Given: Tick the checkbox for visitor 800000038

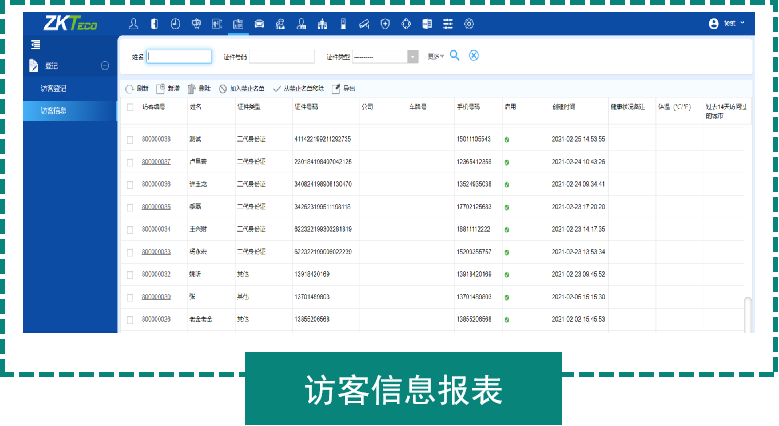Looking at the screenshot, I should 130,139.
